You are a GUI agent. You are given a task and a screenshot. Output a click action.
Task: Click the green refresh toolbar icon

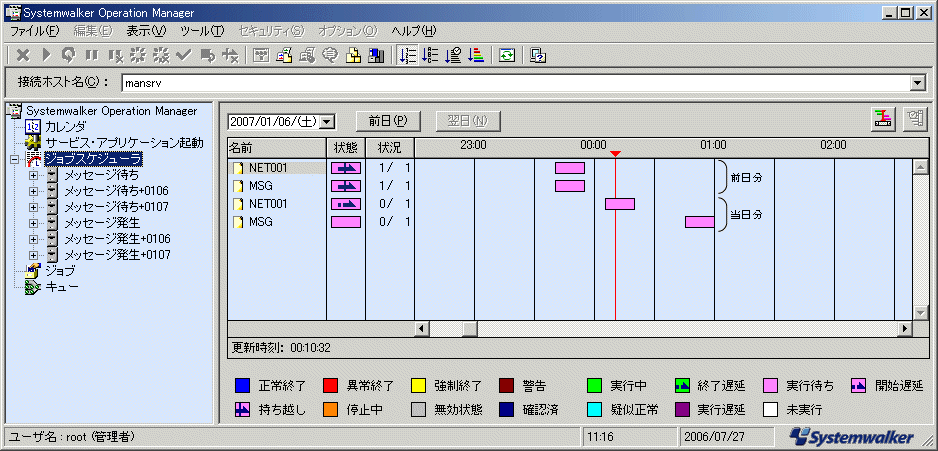click(x=507, y=56)
